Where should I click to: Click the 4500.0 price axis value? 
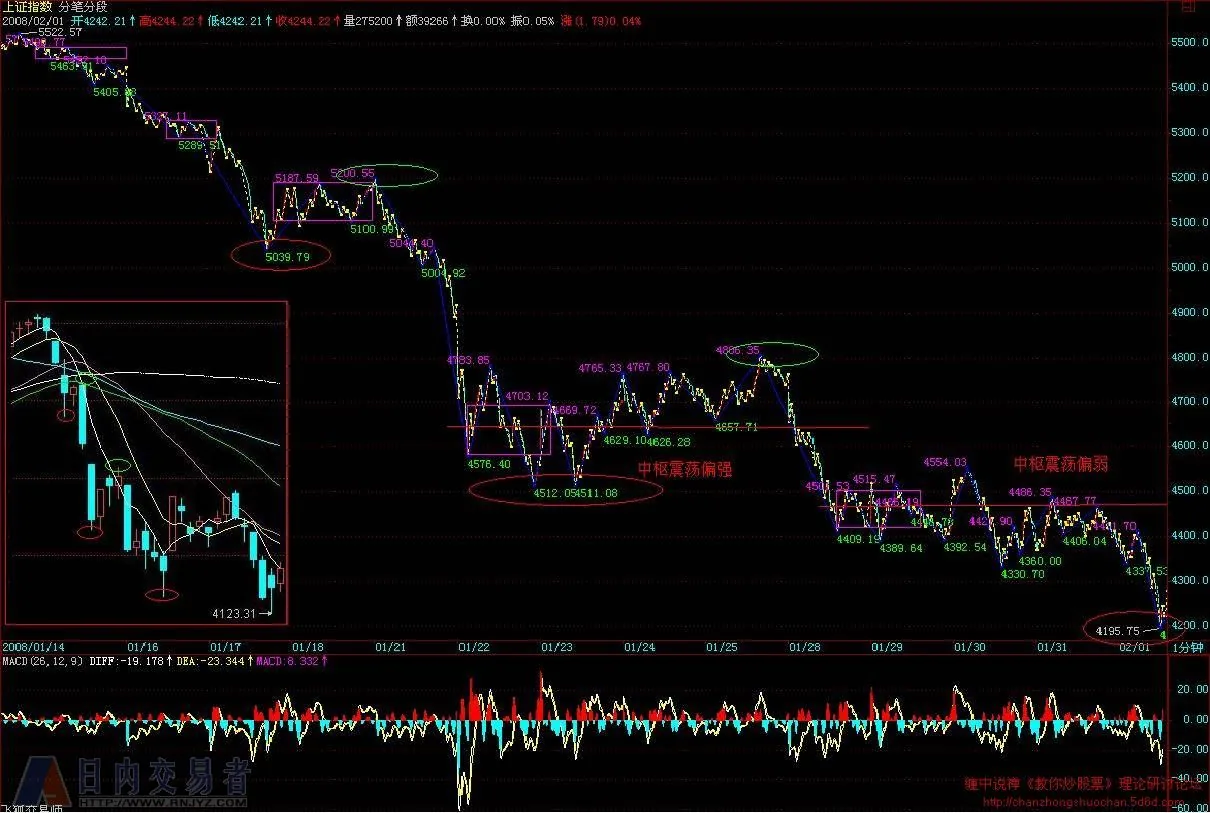tap(1188, 491)
